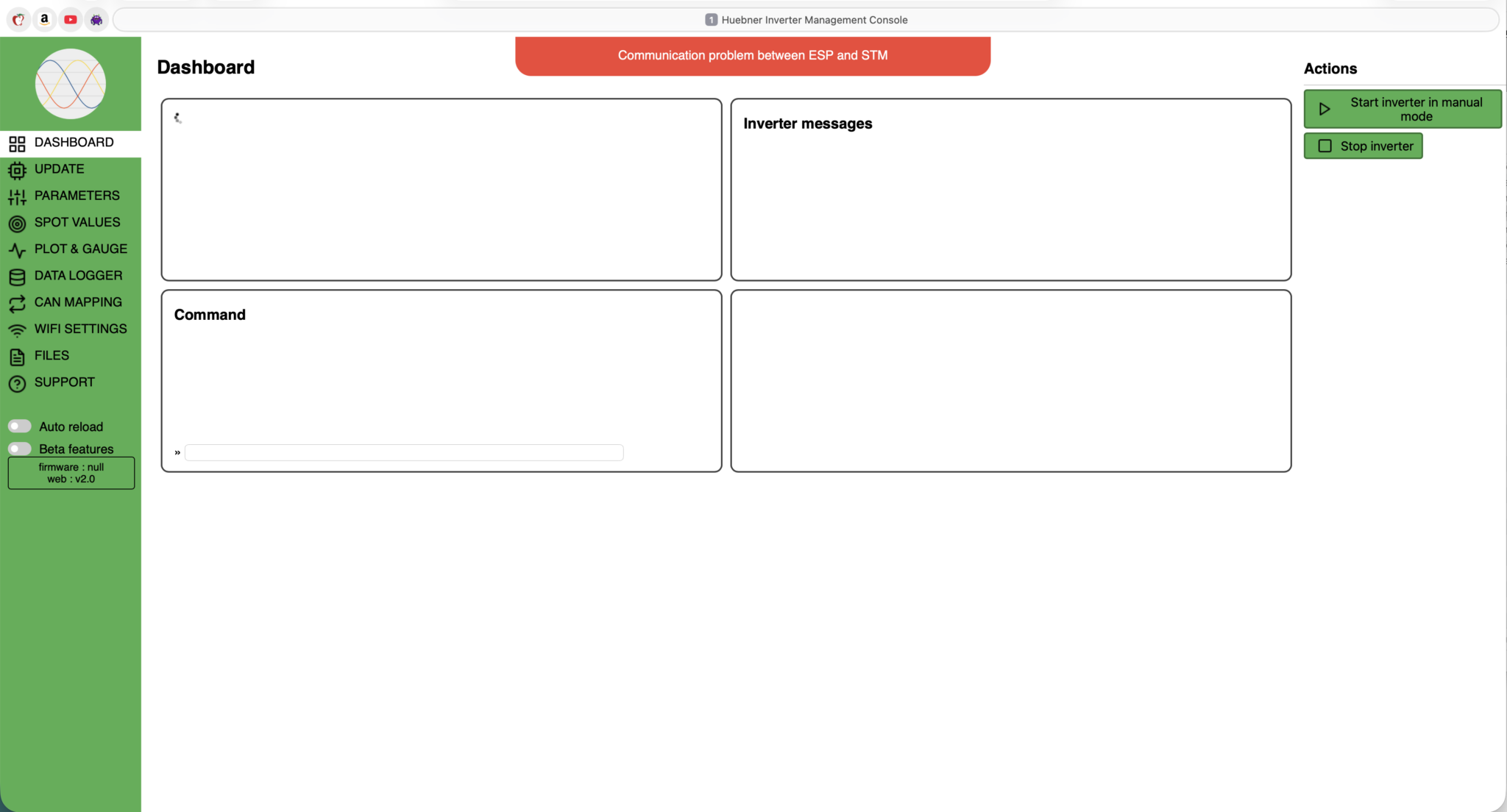The height and width of the screenshot is (812, 1507).
Task: Turn on the Beta features toggle
Action: point(20,449)
